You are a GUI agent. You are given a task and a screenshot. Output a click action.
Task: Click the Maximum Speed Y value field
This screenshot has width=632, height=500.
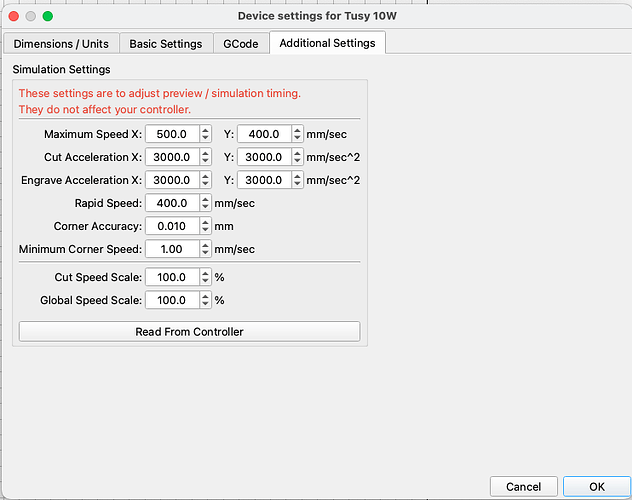[263, 134]
